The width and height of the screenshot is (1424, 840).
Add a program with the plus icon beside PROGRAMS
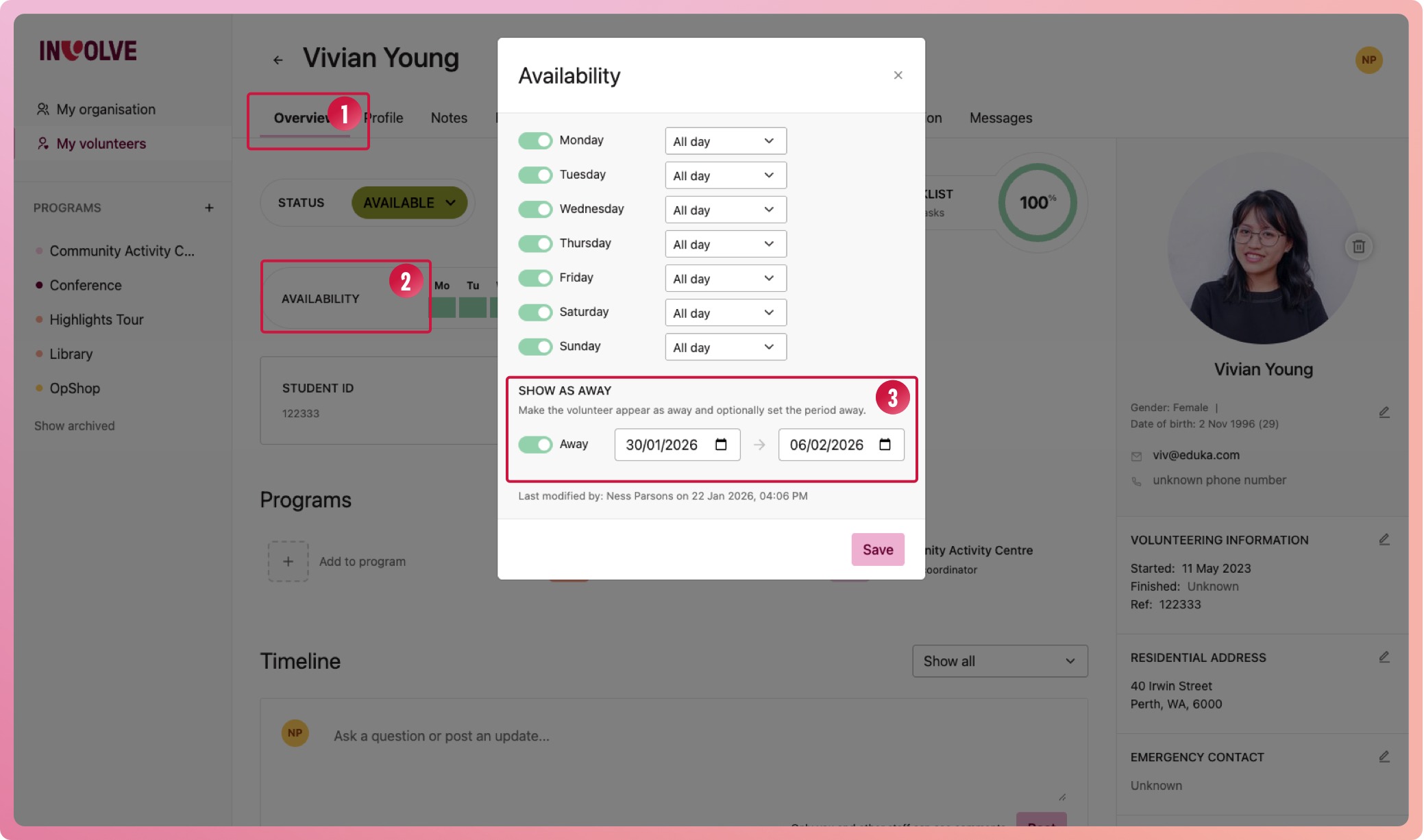pyautogui.click(x=209, y=208)
